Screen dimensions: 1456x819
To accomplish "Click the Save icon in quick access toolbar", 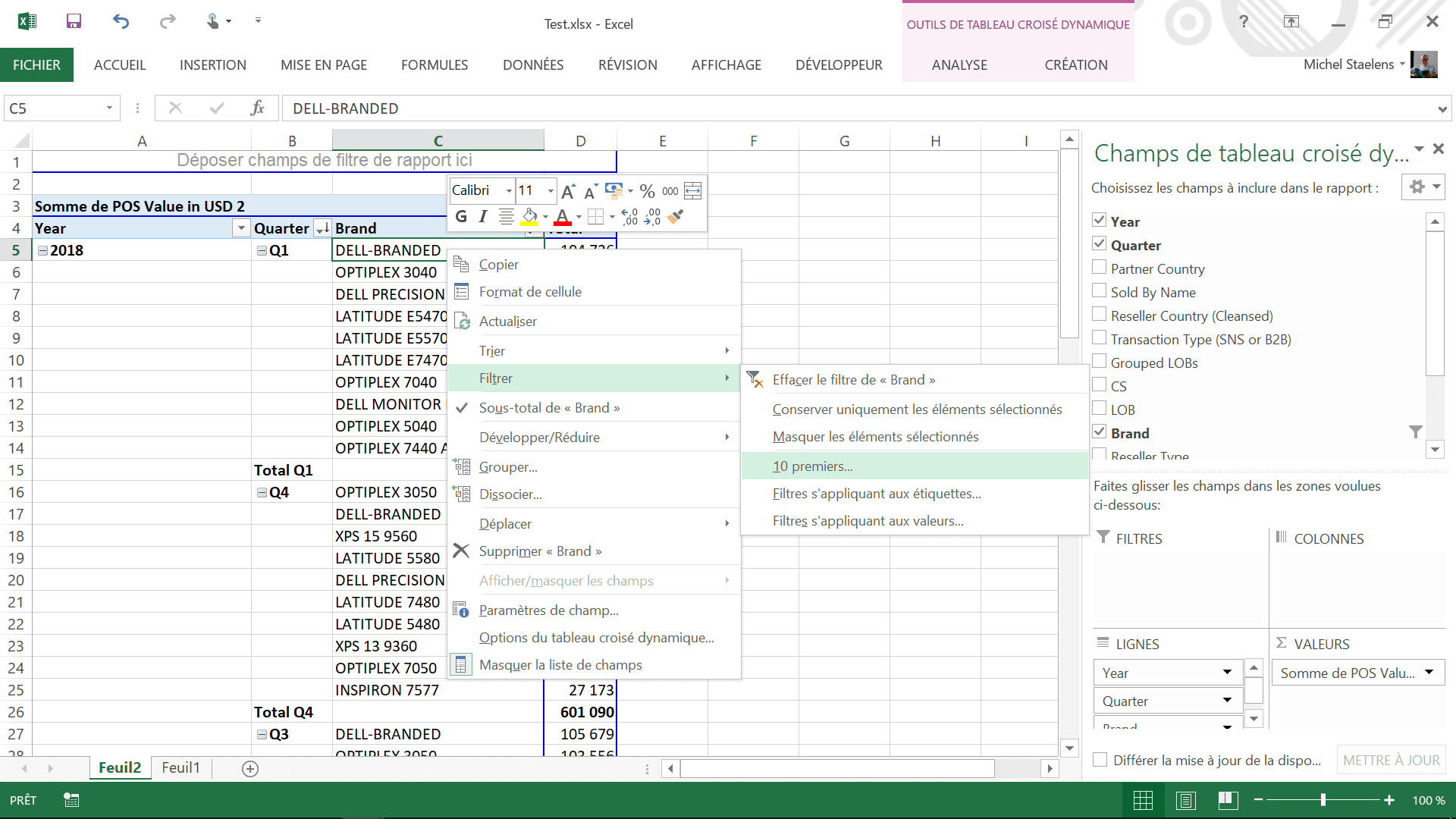I will 74,21.
